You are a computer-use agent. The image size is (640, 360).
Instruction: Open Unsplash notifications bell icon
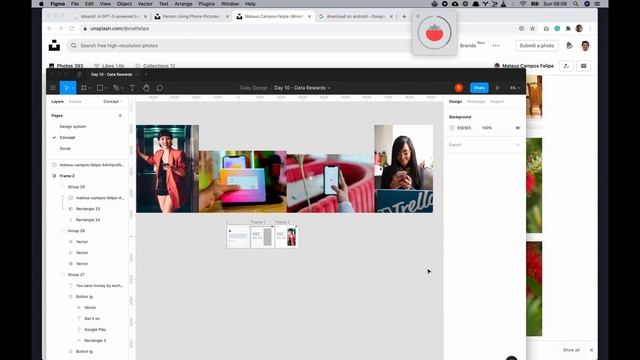point(569,46)
